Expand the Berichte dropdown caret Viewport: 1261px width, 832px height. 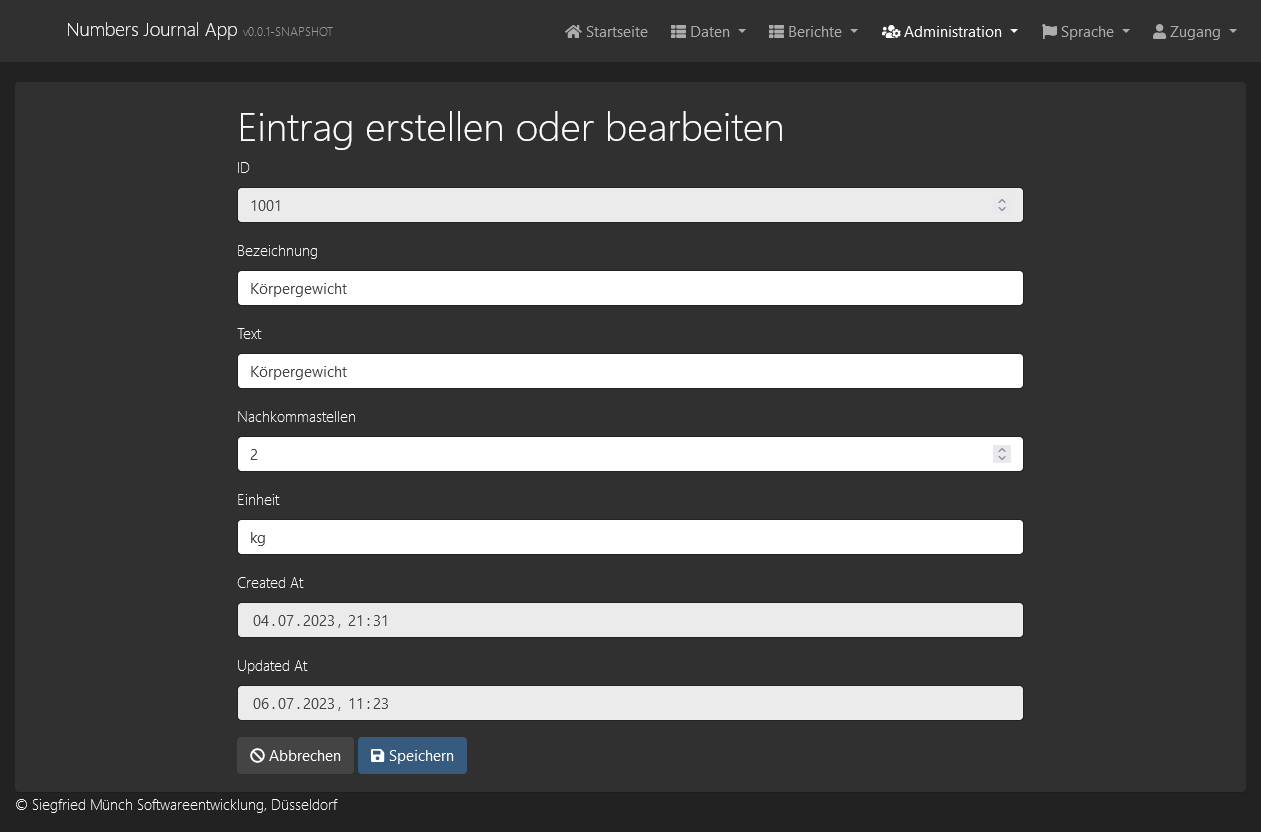coord(854,32)
